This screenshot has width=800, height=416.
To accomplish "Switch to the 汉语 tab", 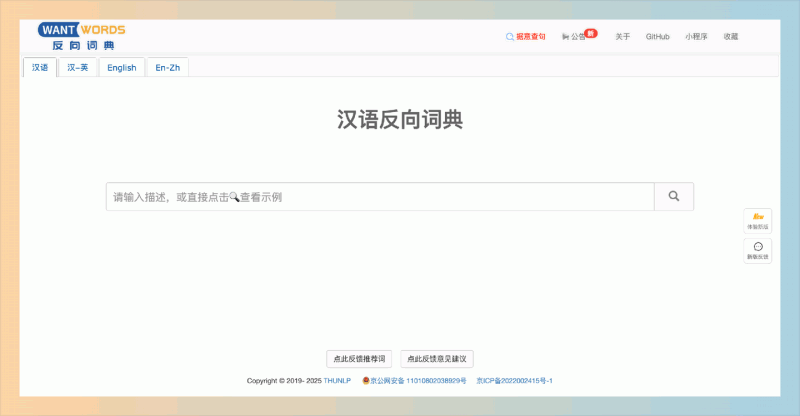I will (x=40, y=67).
